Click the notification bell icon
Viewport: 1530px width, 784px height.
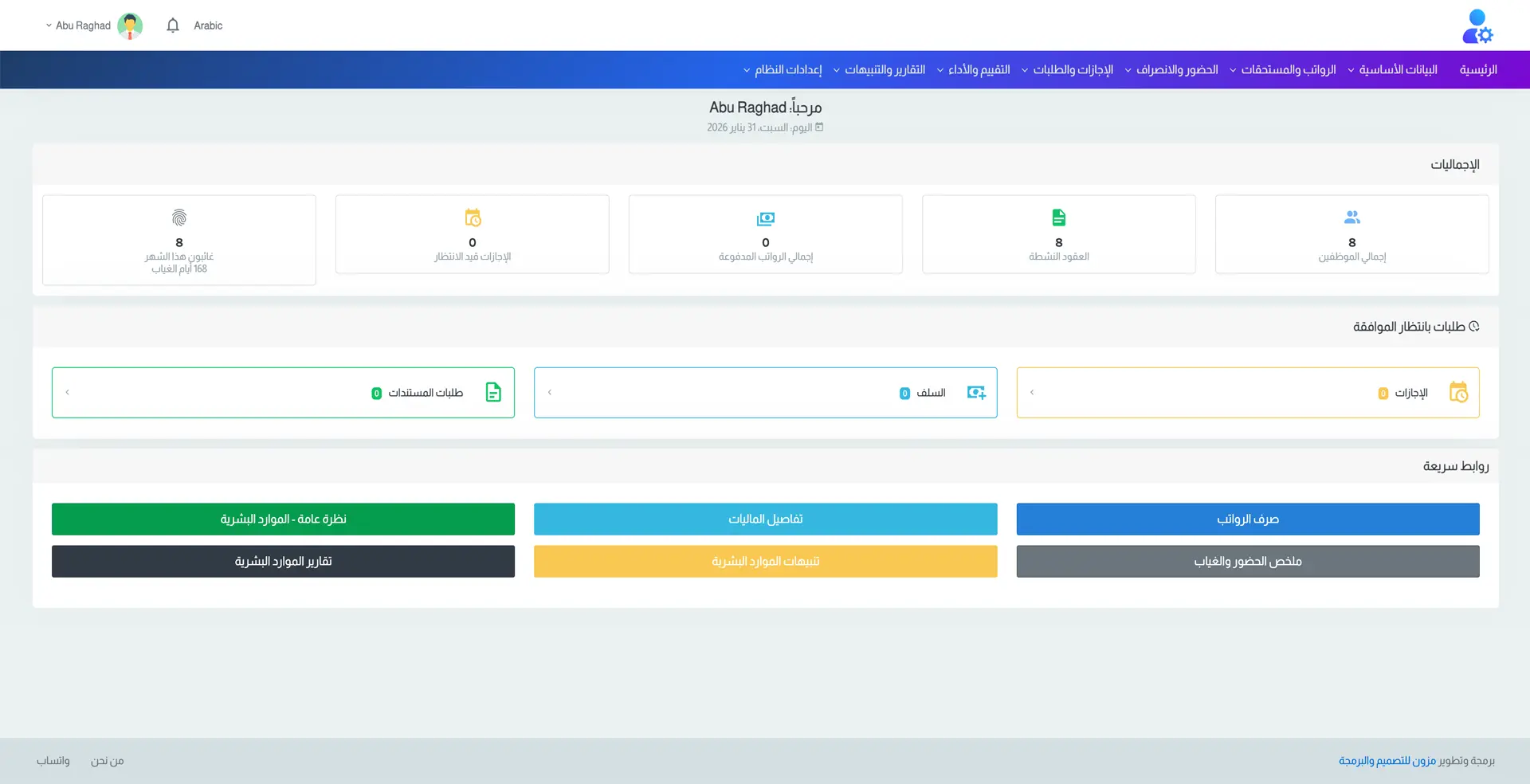coord(173,25)
